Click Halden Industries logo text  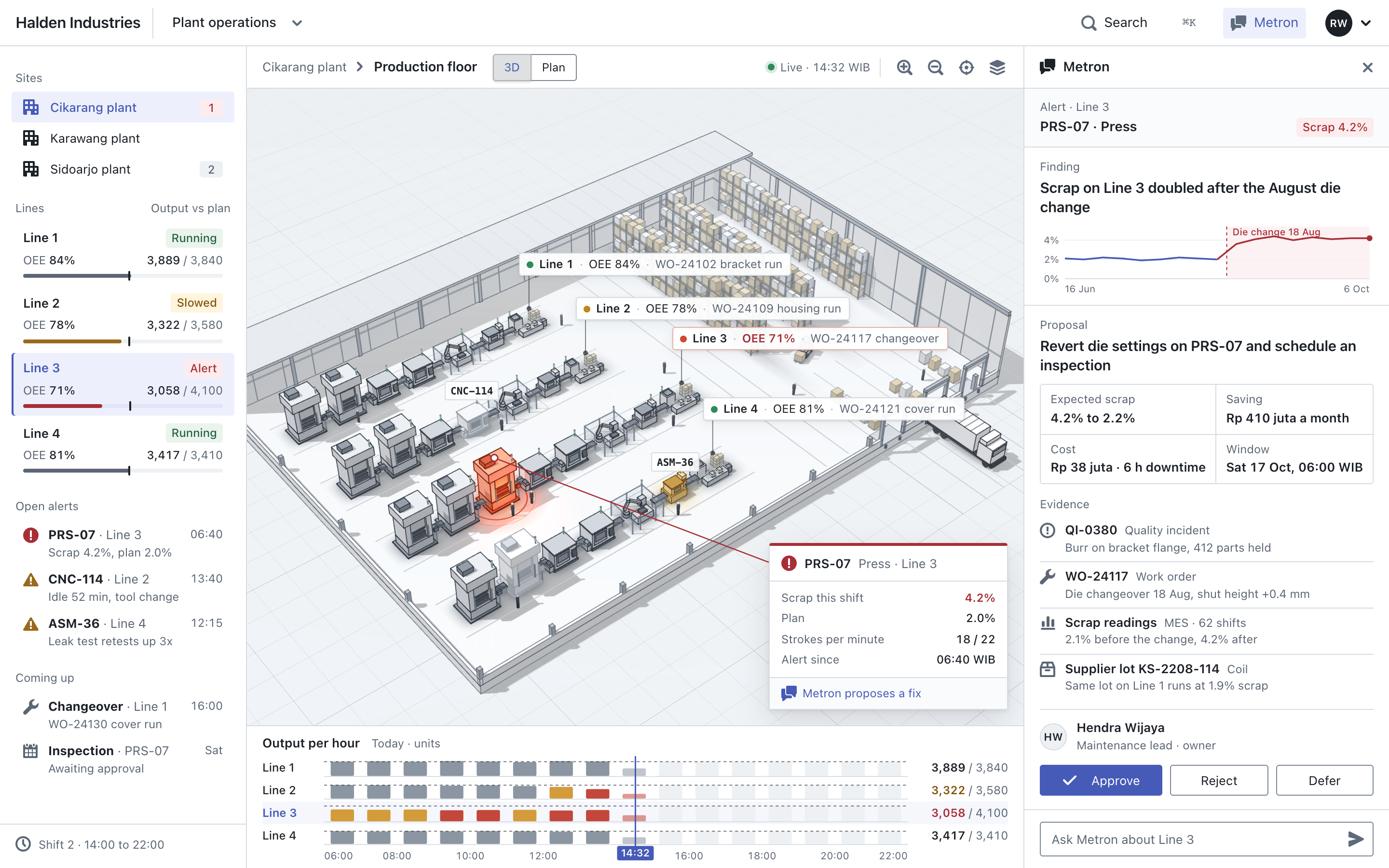[78, 23]
